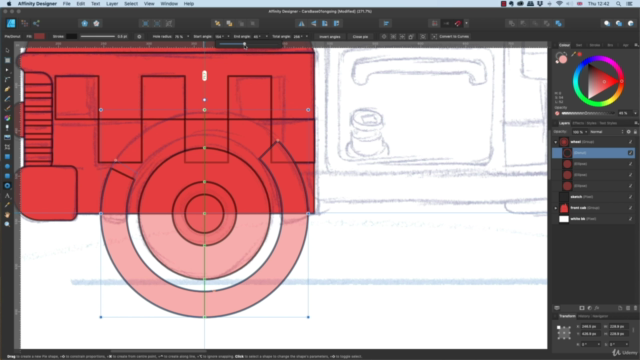Viewport: 640px width, 360px height.
Task: Expand the front cab group
Action: click(556, 208)
